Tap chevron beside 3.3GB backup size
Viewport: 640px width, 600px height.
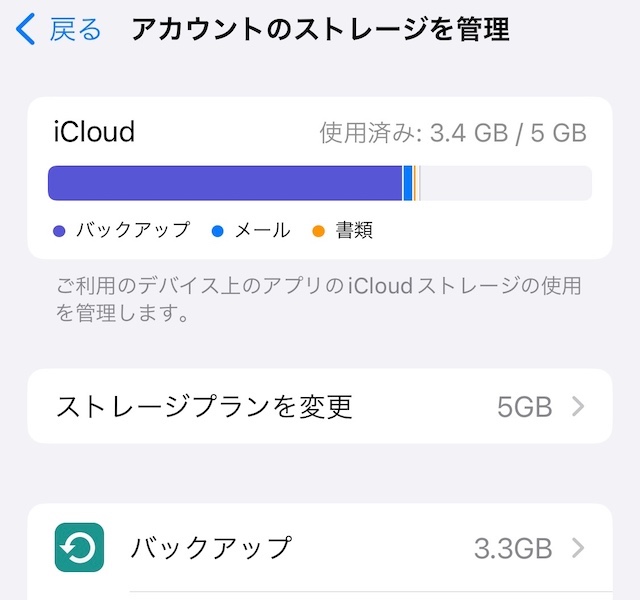click(577, 548)
